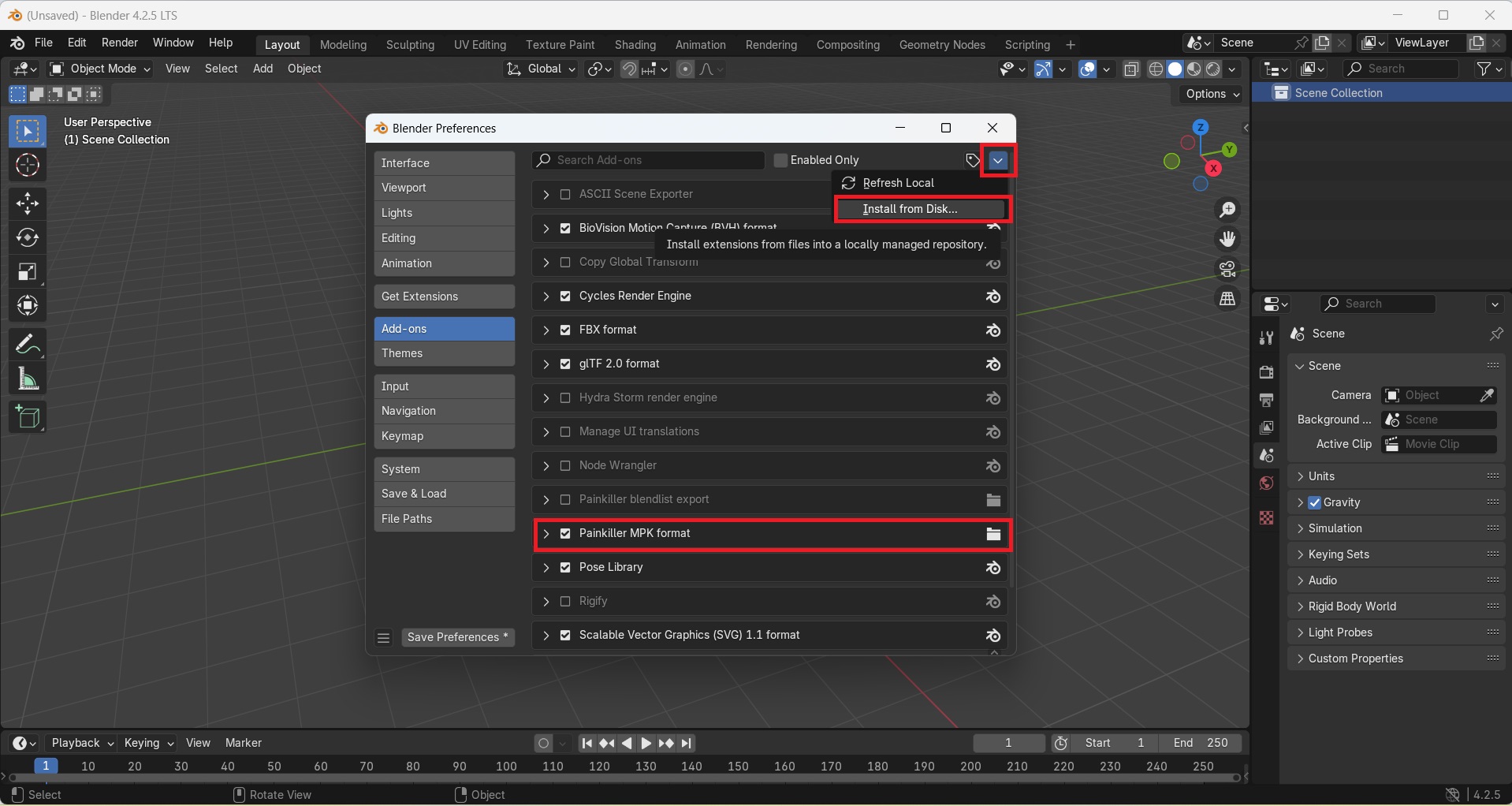Image resolution: width=1512 pixels, height=806 pixels.
Task: Pick the Annotate tool
Action: (28, 345)
